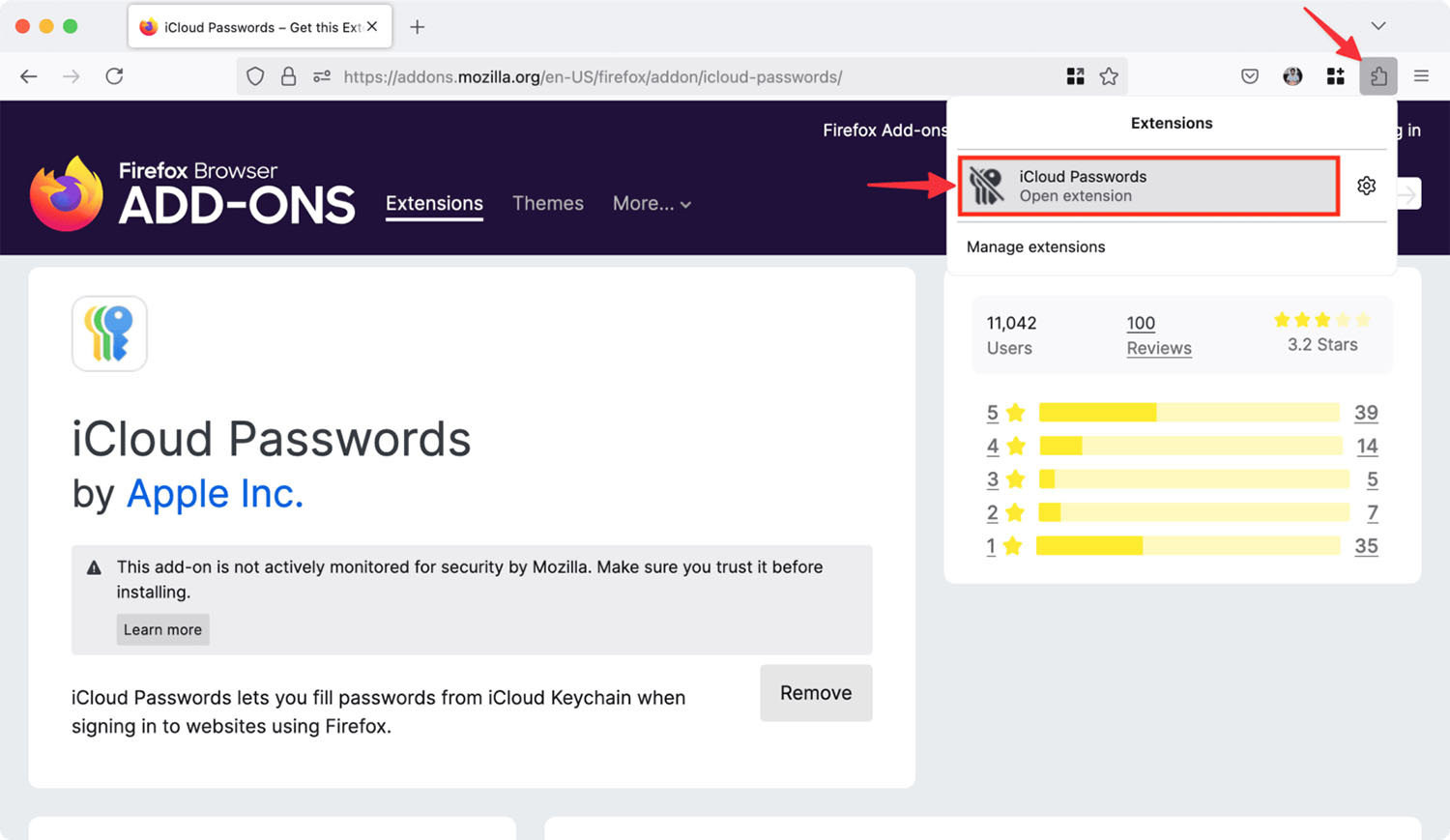Open a new browser tab
1450x840 pixels.
pos(417,27)
